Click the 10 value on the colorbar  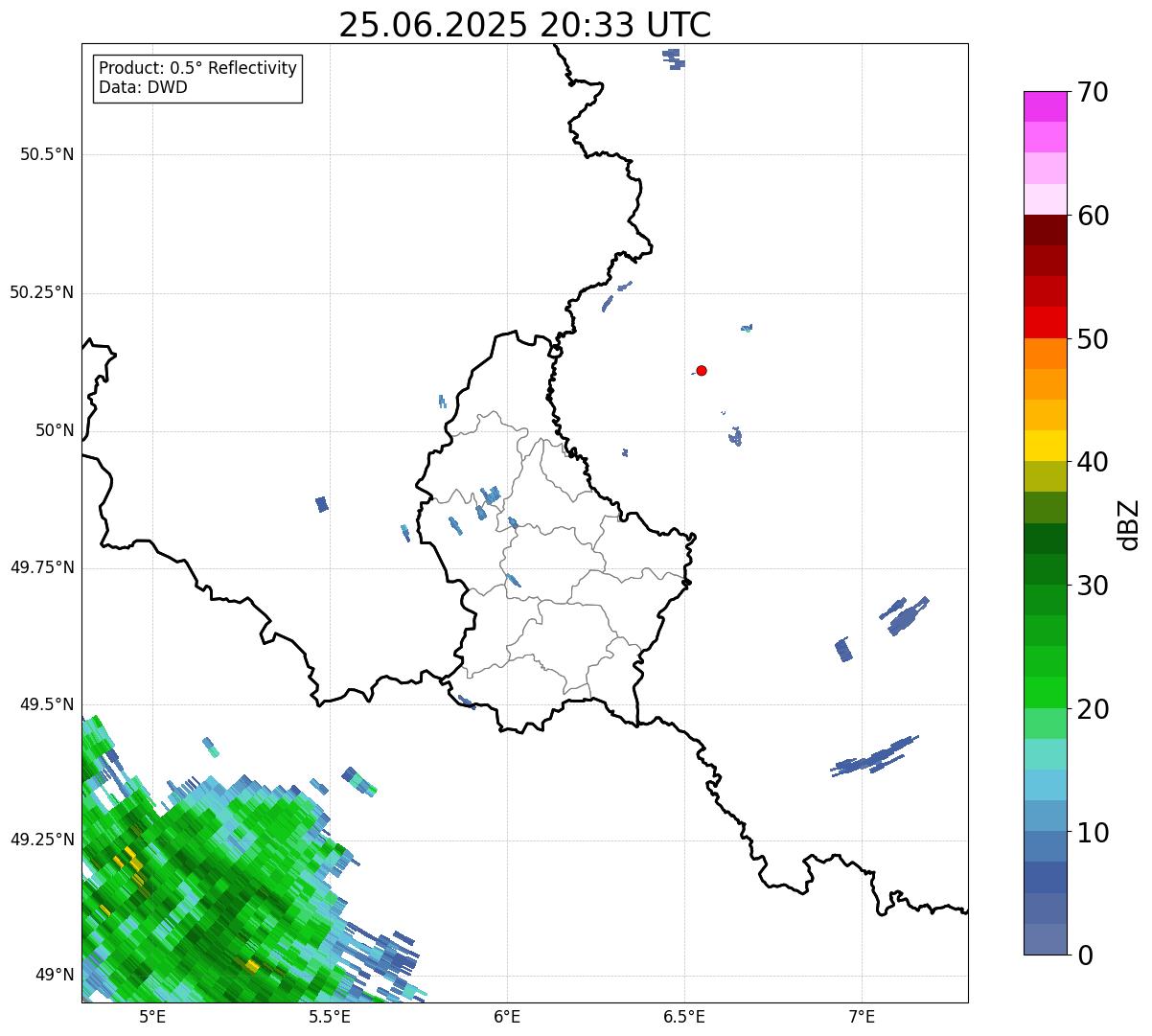(x=1093, y=832)
